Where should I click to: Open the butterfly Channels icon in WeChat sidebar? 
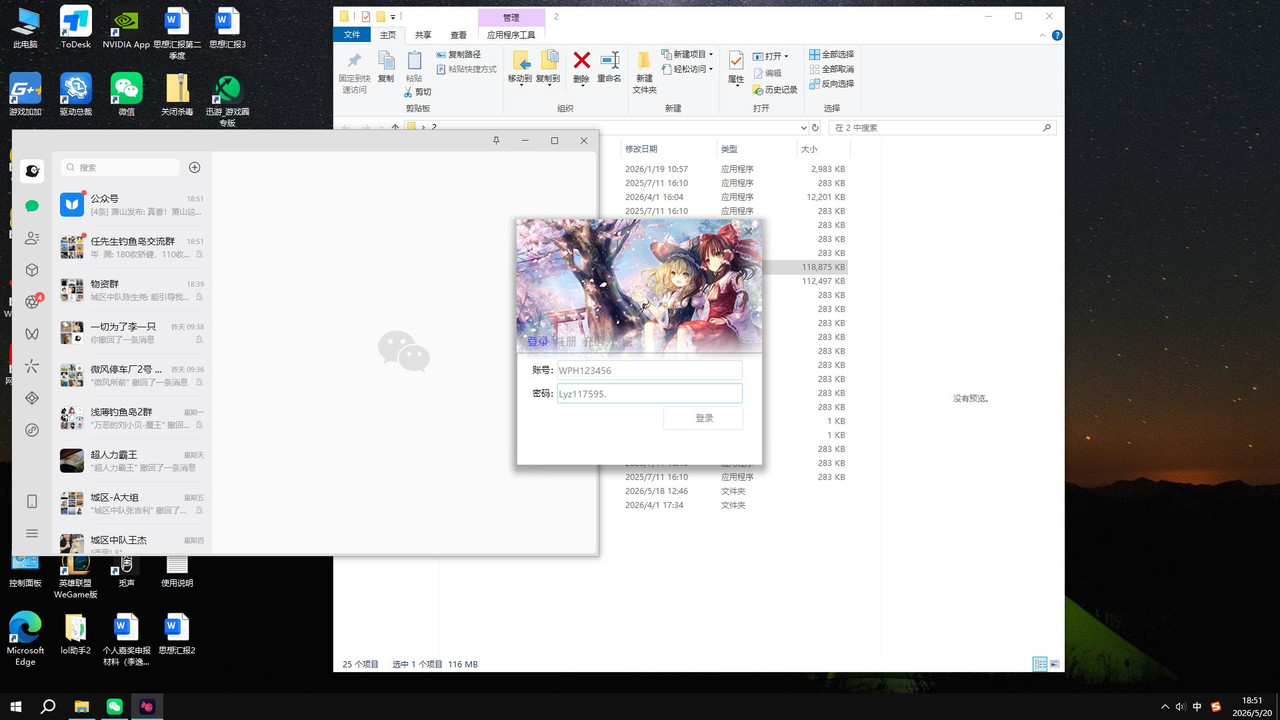[x=32, y=334]
